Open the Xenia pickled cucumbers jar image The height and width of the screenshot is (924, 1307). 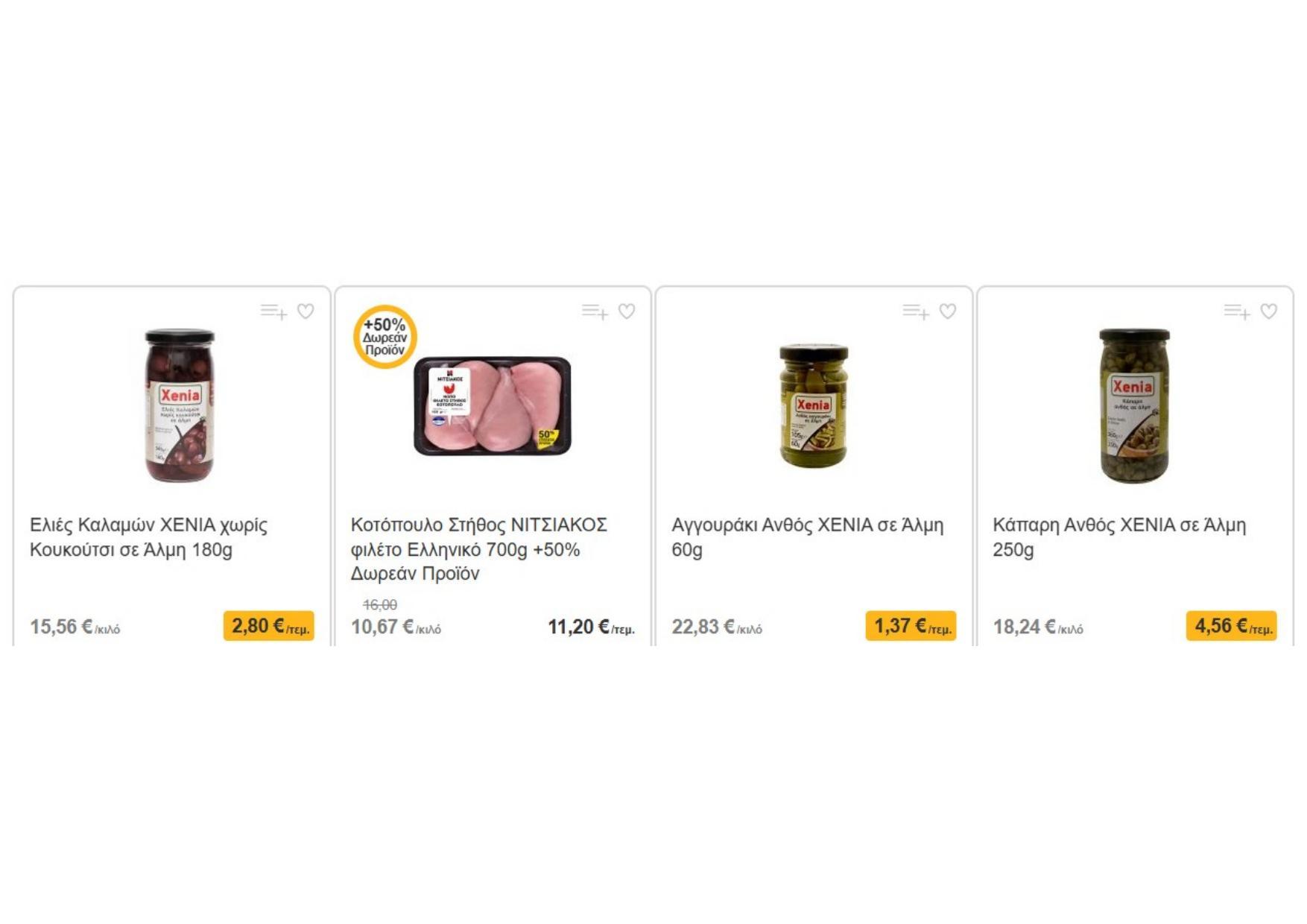tap(814, 405)
